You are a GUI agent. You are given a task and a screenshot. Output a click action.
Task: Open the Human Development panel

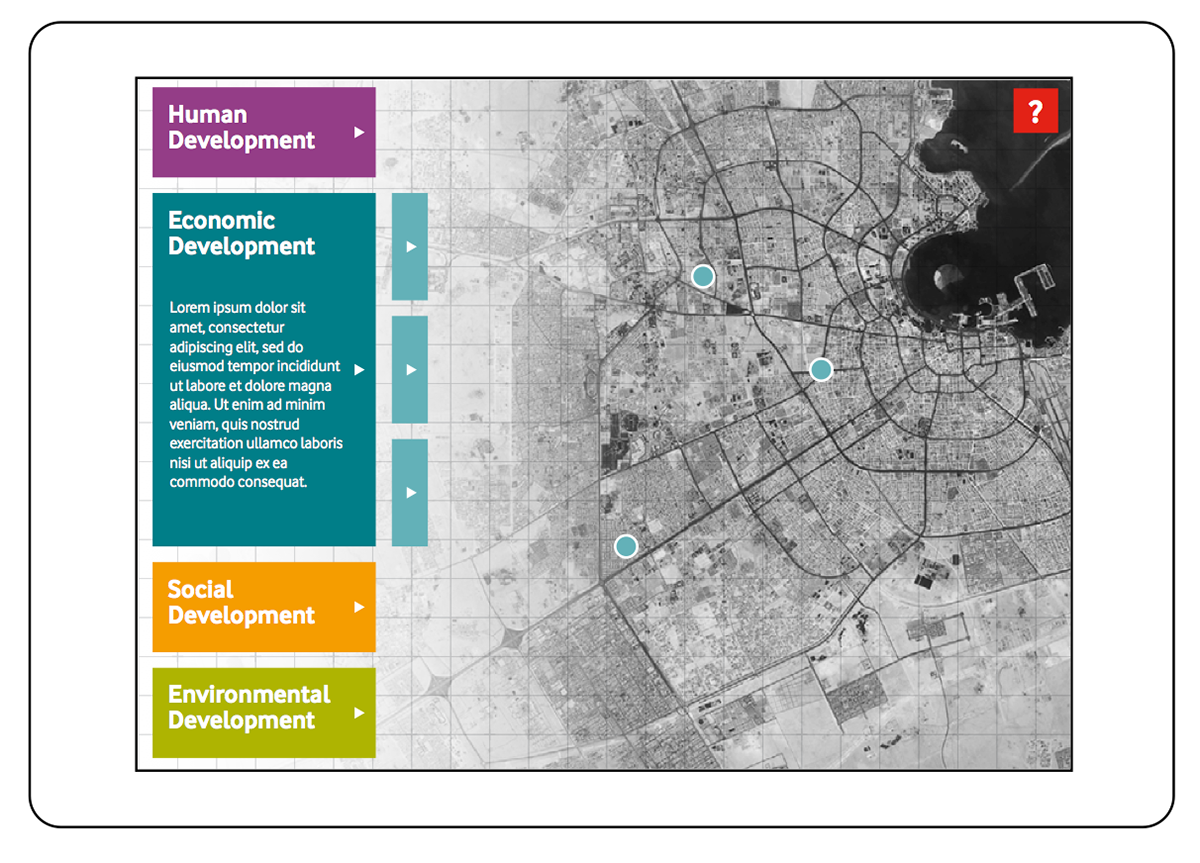264,132
